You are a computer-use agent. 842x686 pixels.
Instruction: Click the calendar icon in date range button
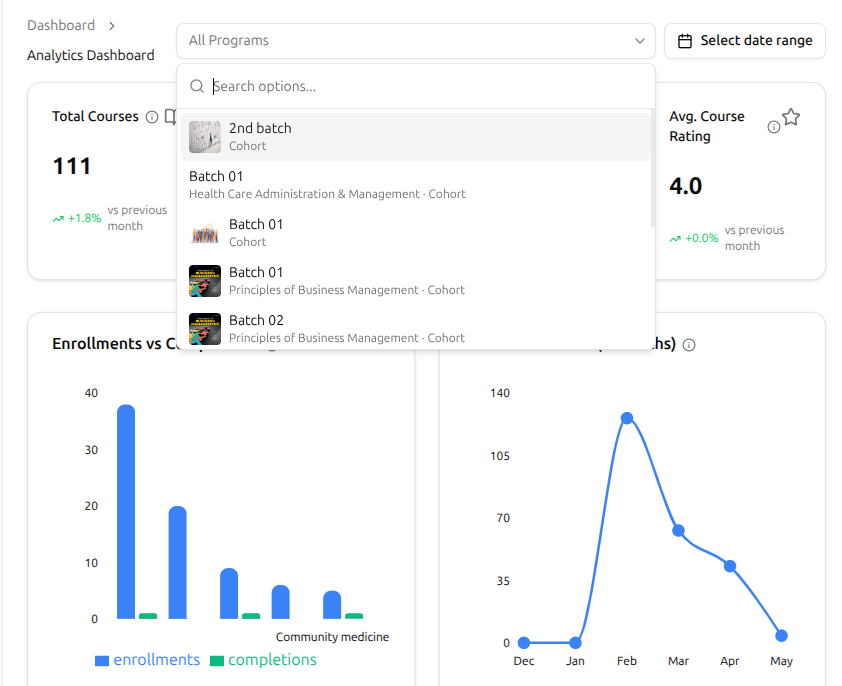click(x=685, y=41)
